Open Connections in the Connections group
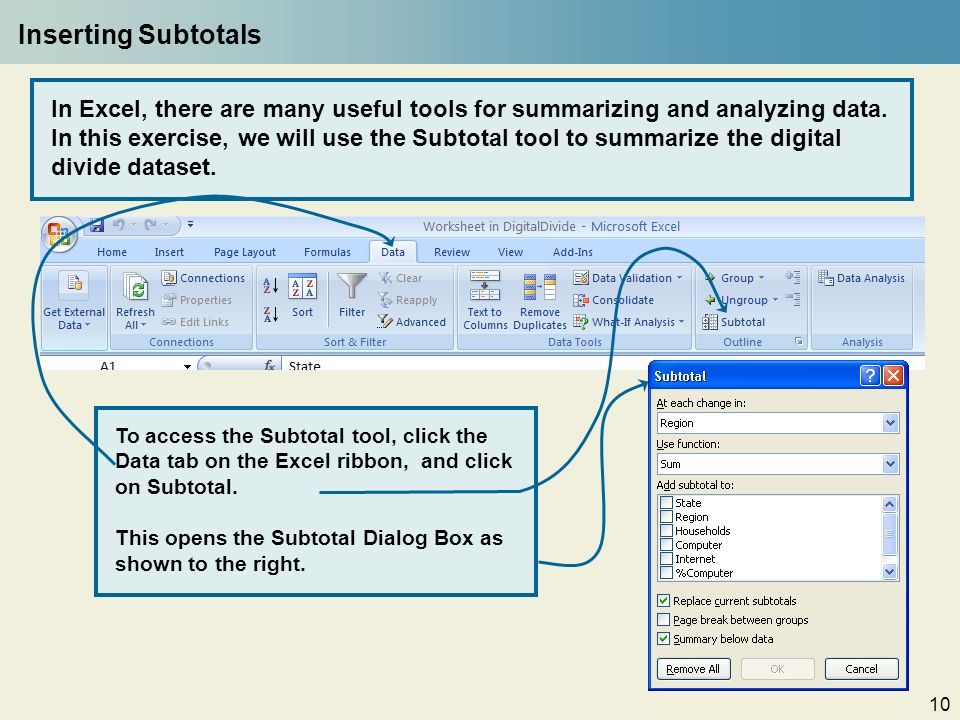The image size is (960, 720). click(203, 278)
